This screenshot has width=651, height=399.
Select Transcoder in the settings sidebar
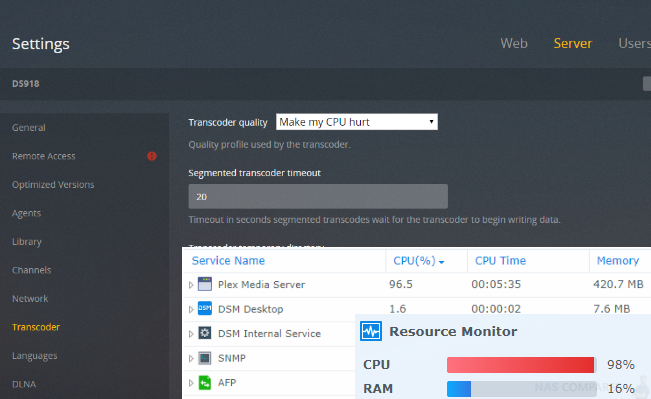click(36, 327)
